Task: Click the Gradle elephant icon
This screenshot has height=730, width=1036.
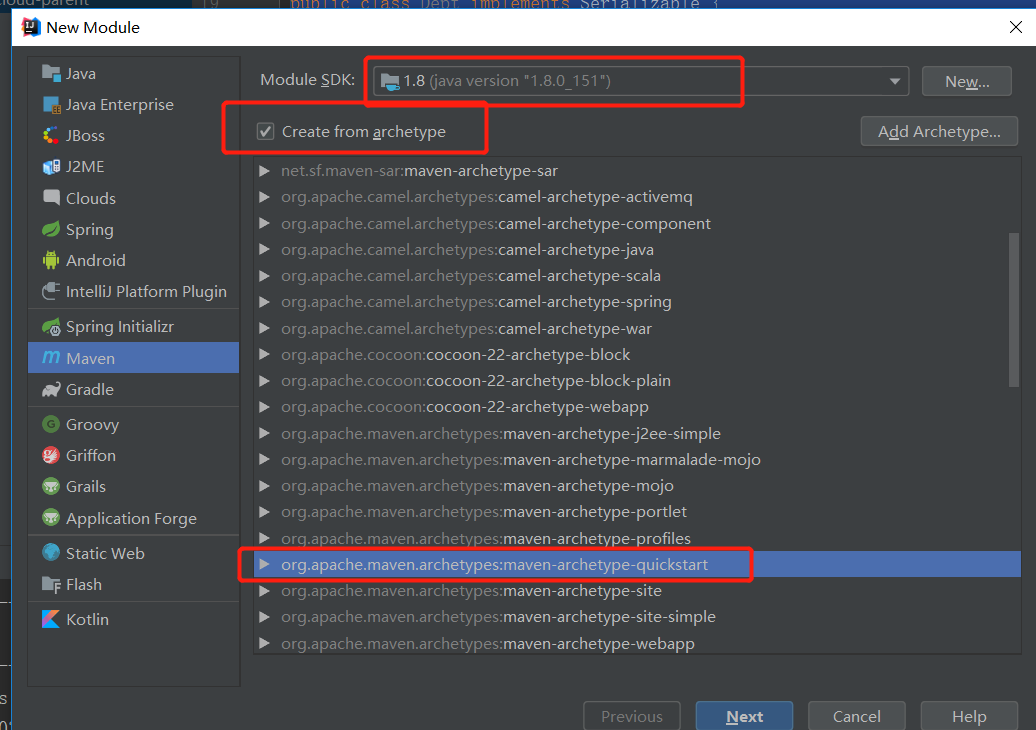Action: click(x=51, y=389)
